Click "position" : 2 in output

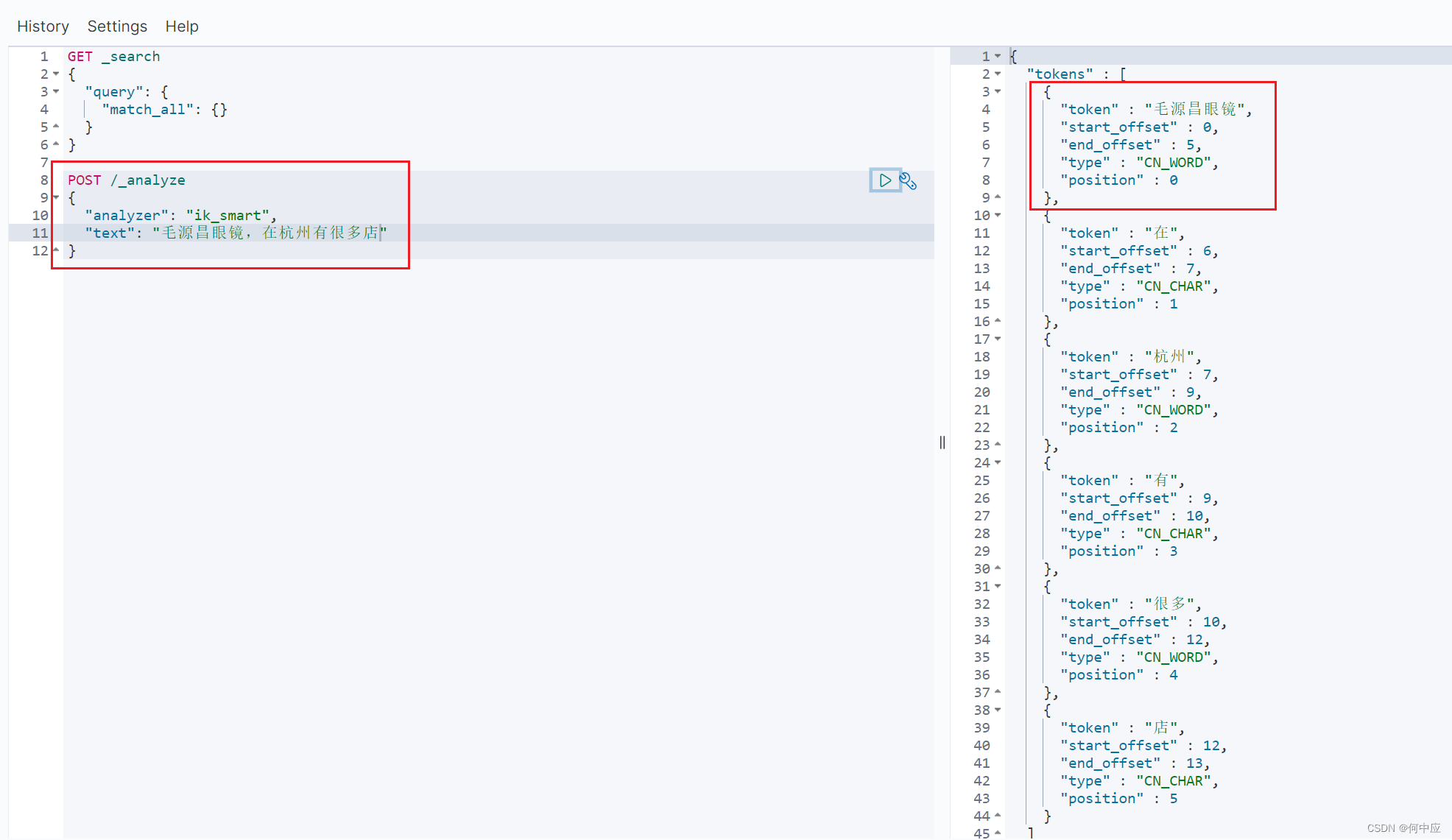pyautogui.click(x=1118, y=428)
